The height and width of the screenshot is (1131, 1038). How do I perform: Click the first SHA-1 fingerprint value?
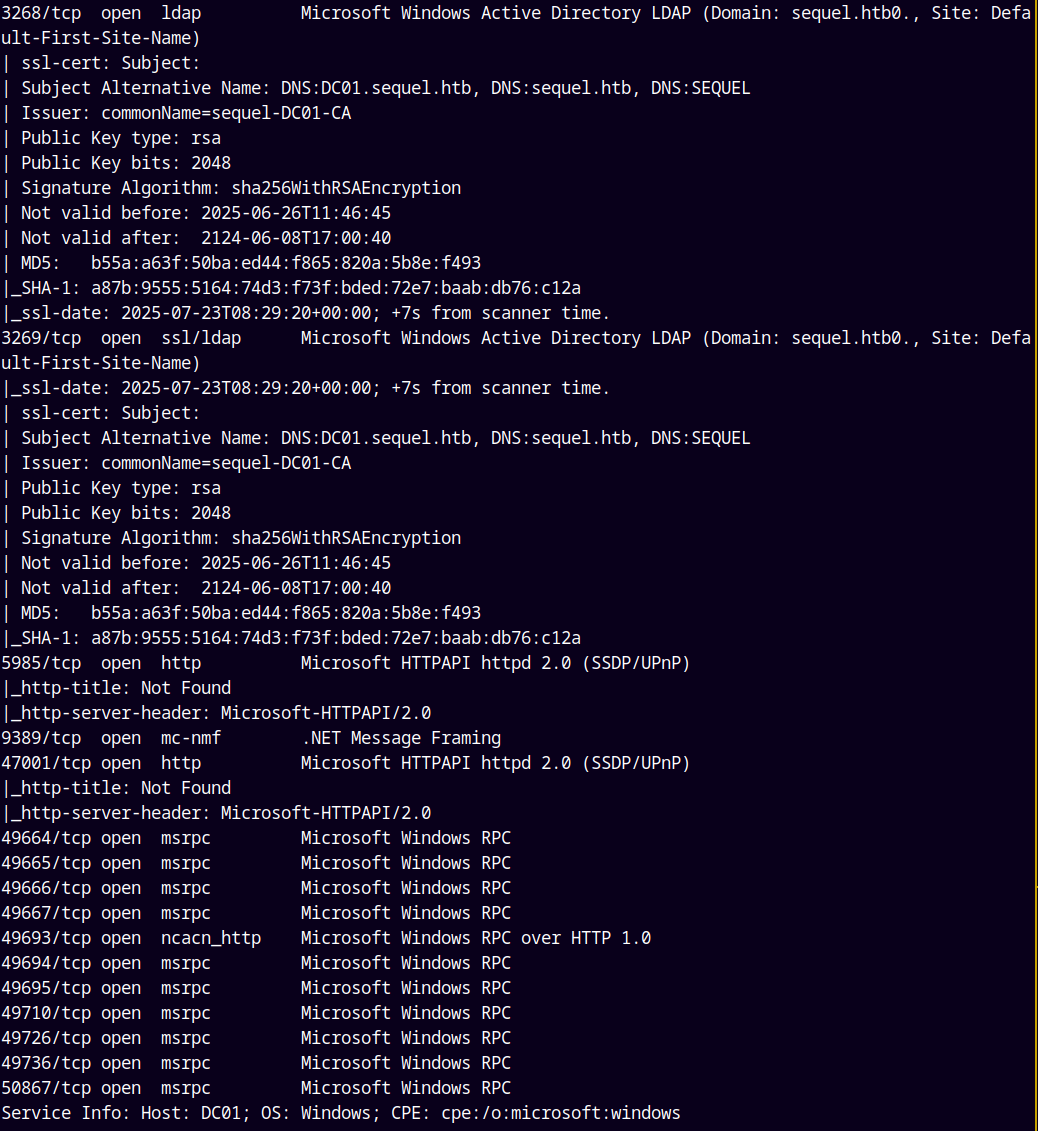(x=336, y=288)
